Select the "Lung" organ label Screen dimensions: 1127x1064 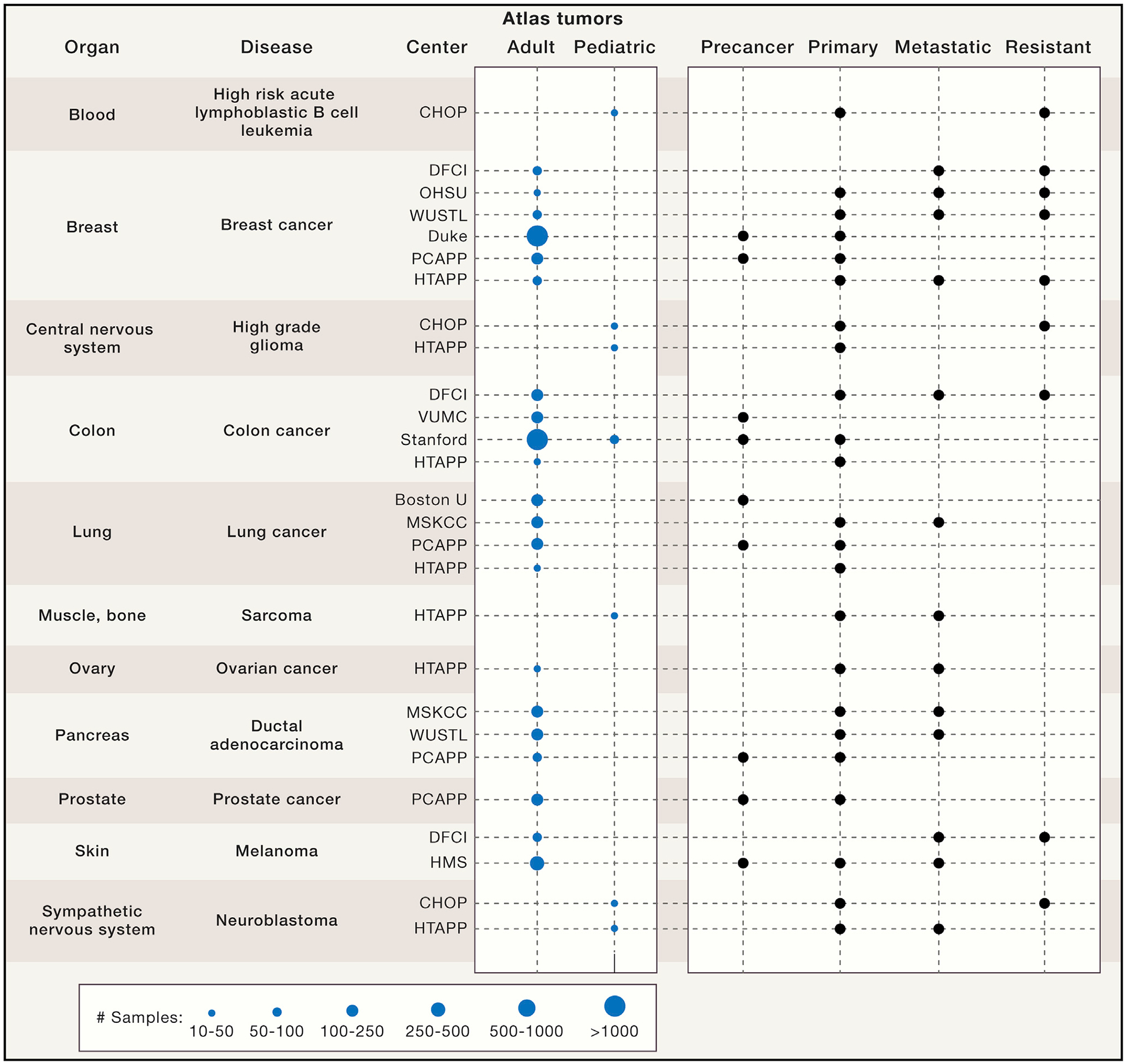click(92, 532)
